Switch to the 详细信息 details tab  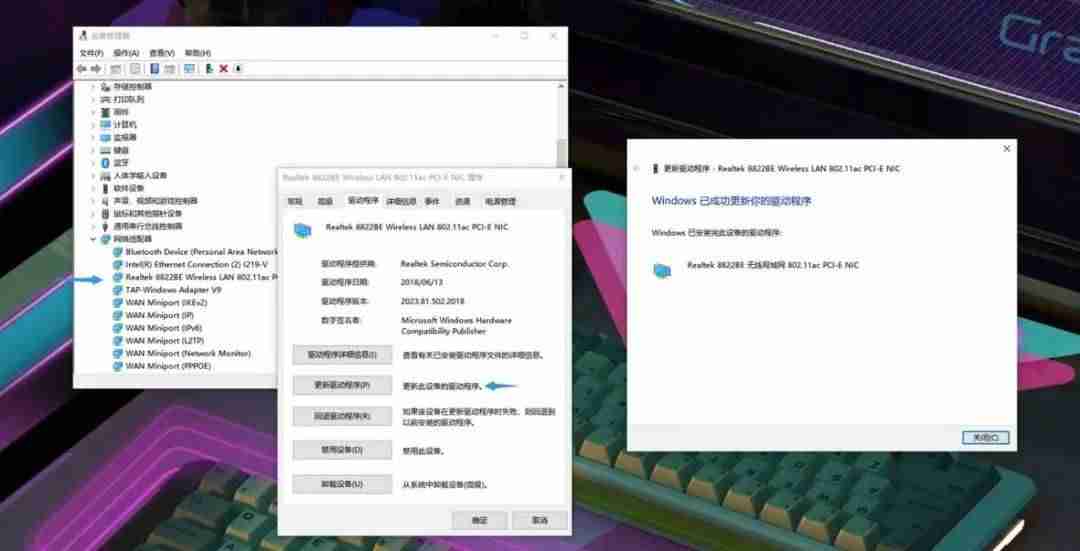coord(401,201)
